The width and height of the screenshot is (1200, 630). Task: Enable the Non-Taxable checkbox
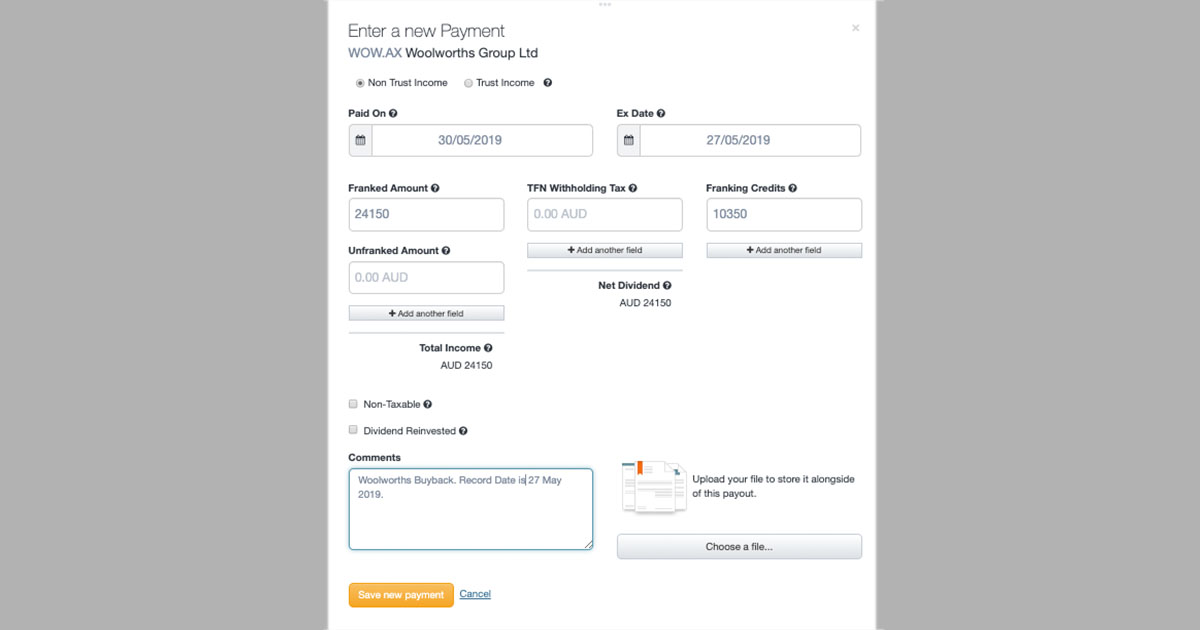pos(353,403)
